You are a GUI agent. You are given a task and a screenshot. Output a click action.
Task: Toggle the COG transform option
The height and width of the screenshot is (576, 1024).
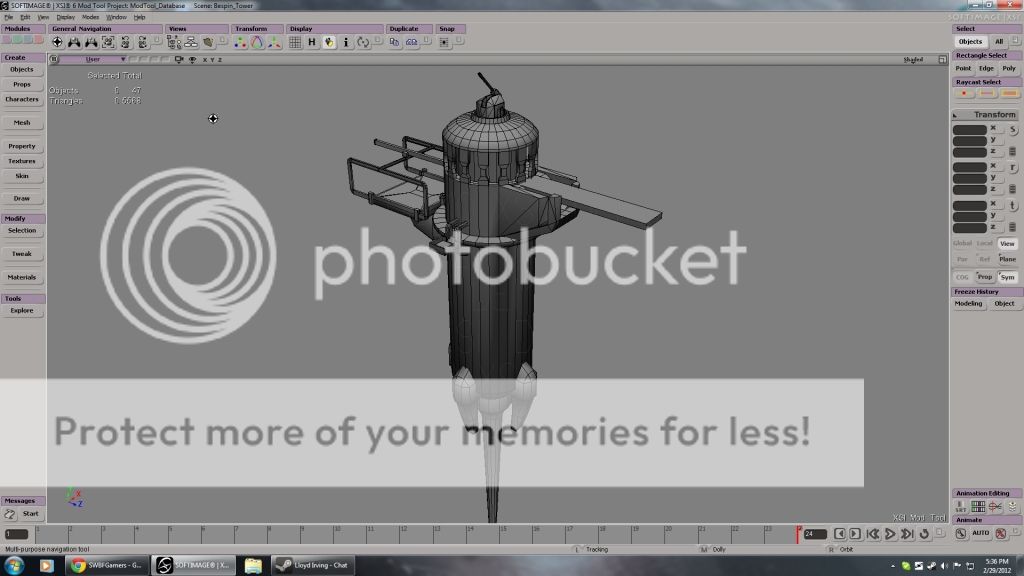[x=963, y=277]
